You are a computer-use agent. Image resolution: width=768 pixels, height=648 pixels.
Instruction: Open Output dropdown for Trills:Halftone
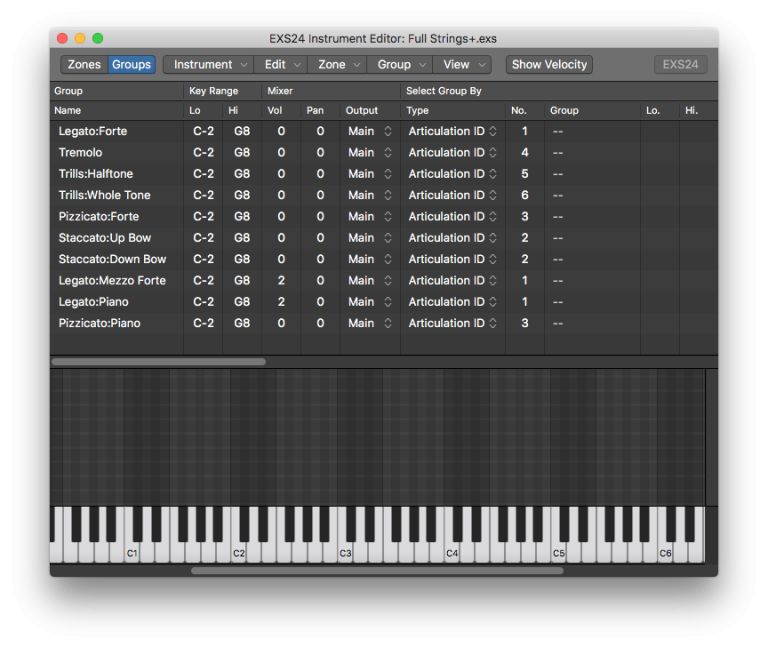coord(370,174)
